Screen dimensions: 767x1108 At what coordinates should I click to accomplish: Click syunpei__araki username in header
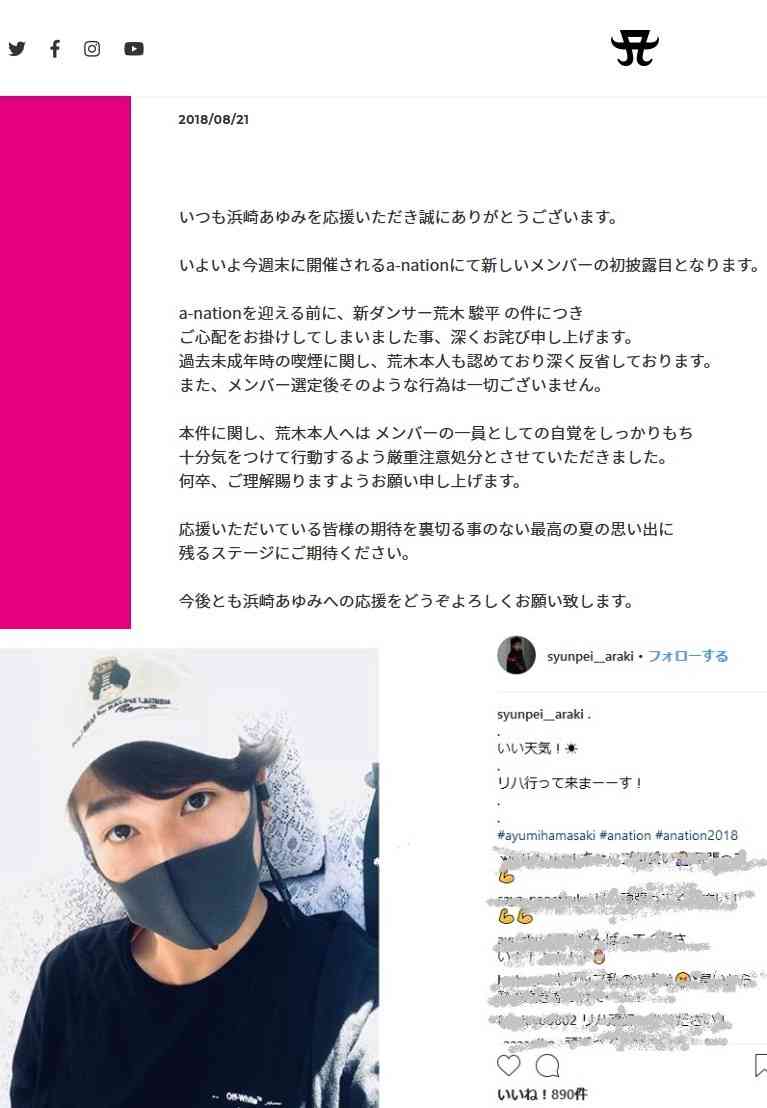590,656
